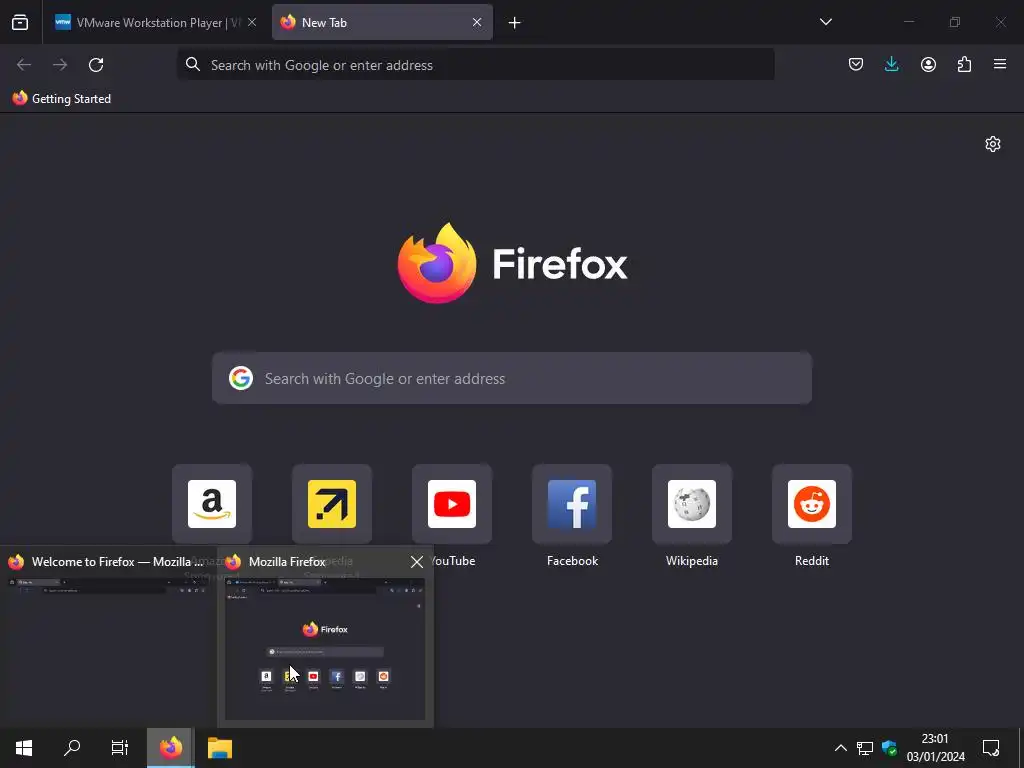Expand the list all tabs chevron

pyautogui.click(x=825, y=22)
